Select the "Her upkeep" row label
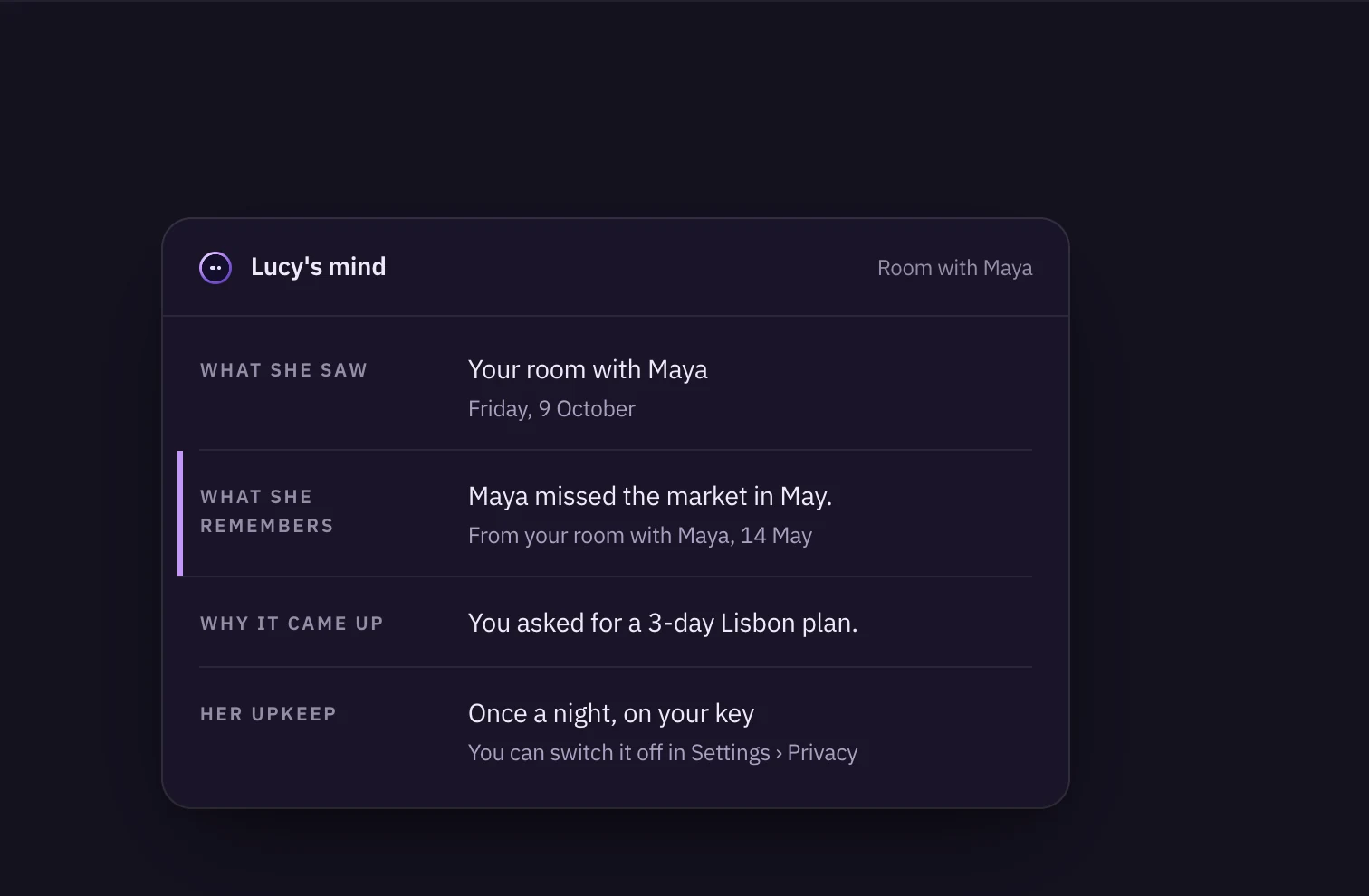 268,714
